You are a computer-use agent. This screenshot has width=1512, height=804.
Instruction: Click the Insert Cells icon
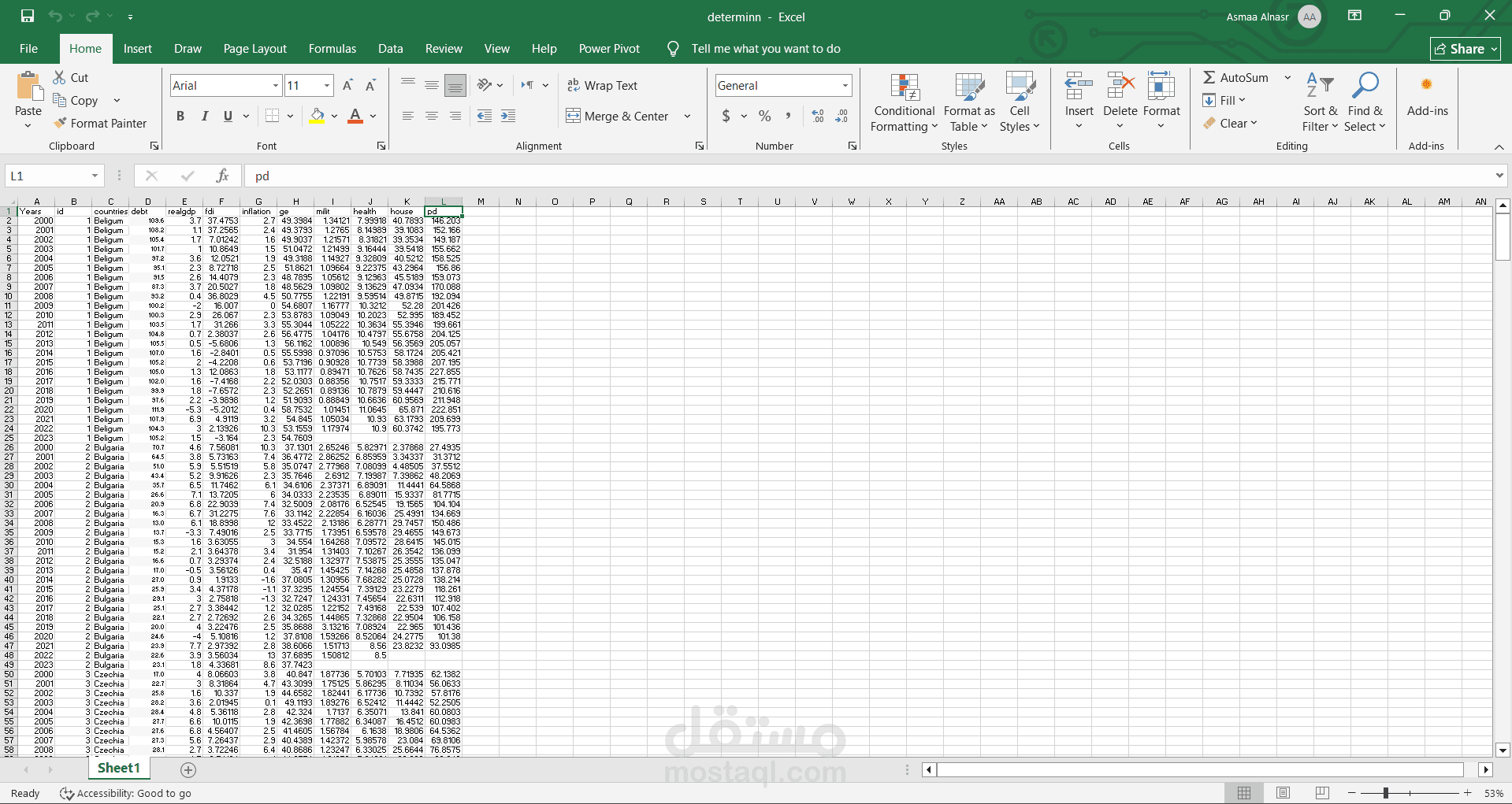[x=1079, y=87]
